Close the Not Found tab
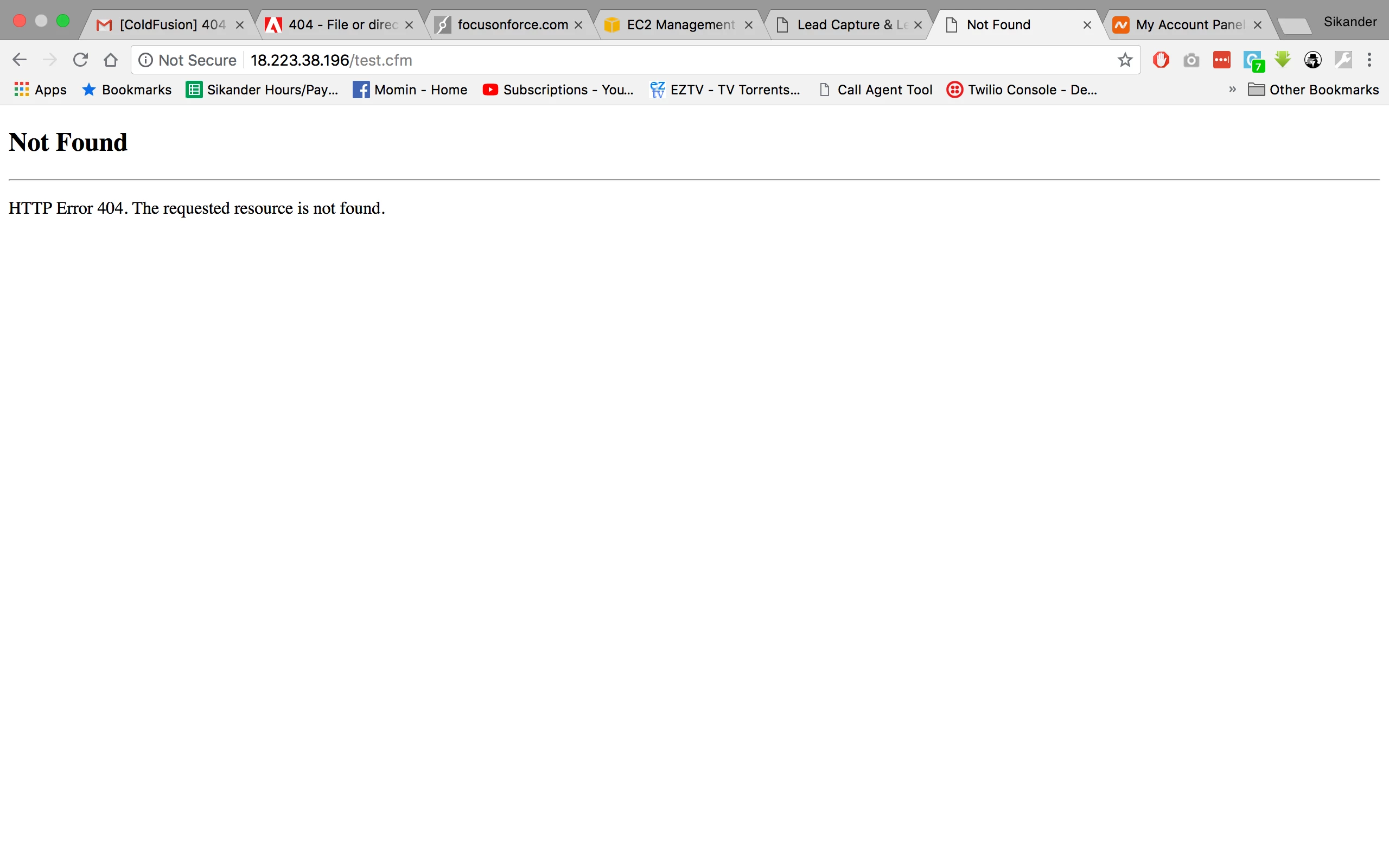 1087,25
